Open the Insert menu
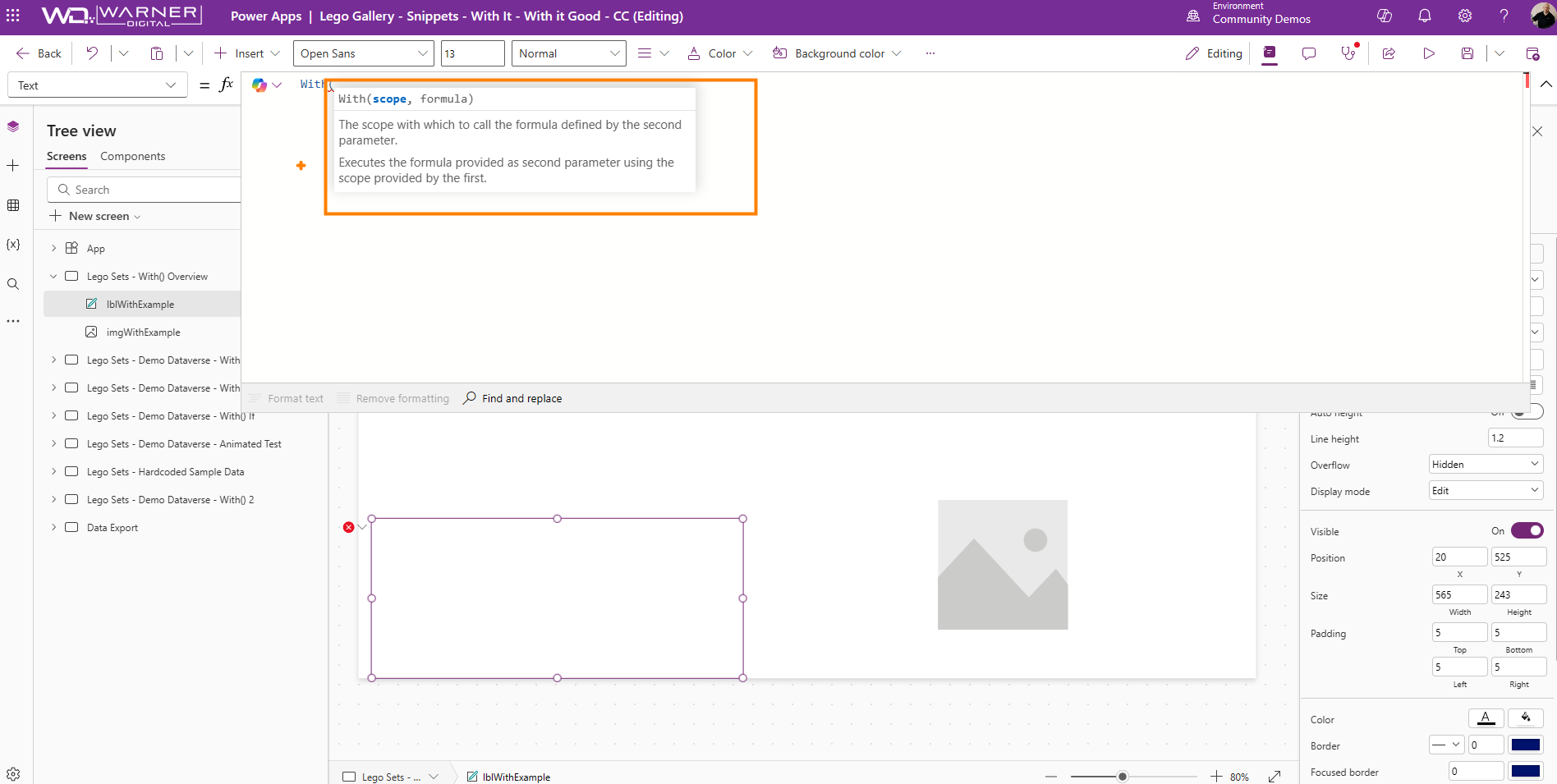Viewport: 1557px width, 784px height. click(246, 53)
